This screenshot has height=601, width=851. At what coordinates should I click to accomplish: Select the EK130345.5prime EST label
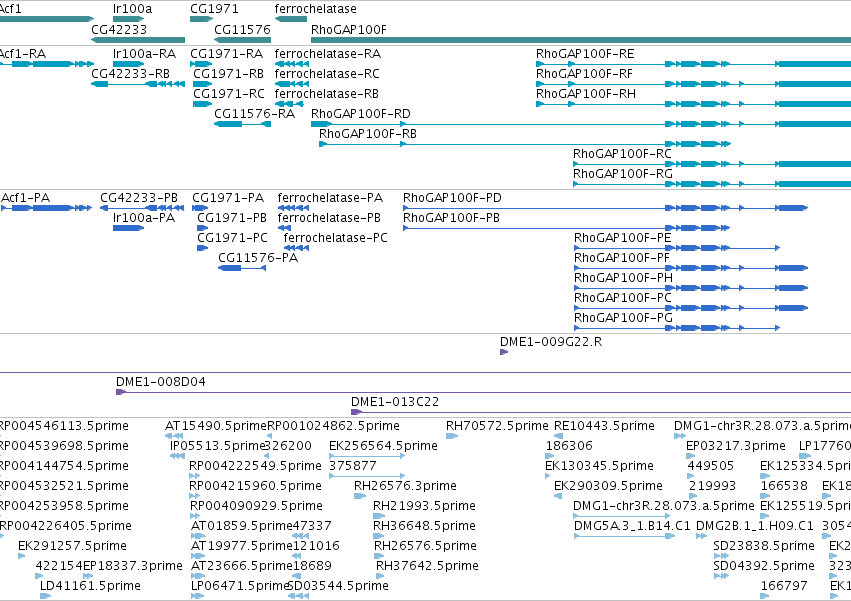pyautogui.click(x=599, y=467)
